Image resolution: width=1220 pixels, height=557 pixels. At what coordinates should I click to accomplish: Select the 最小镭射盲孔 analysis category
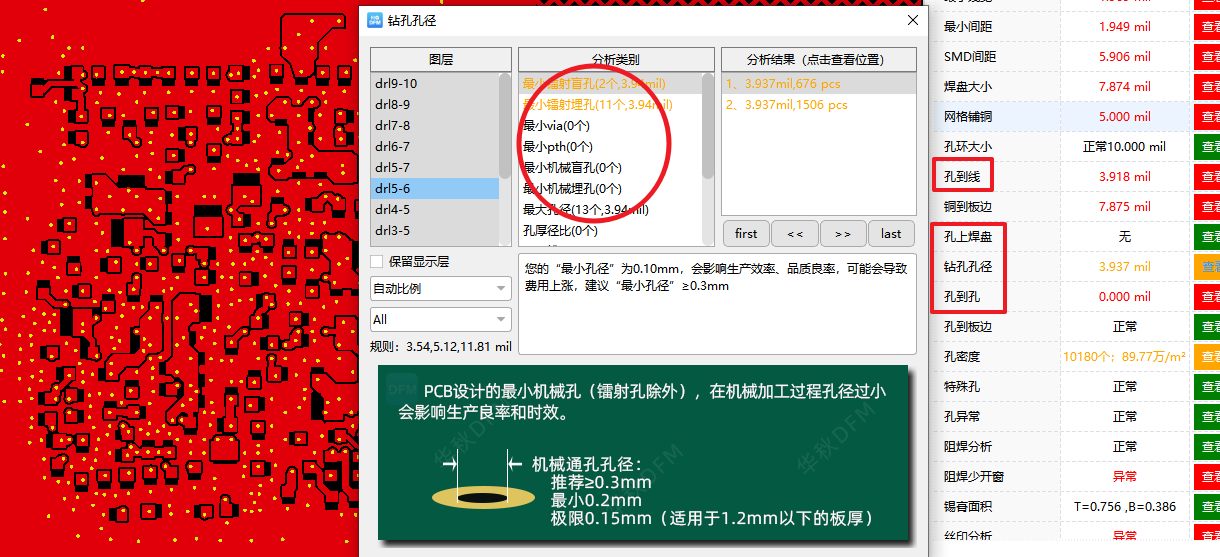(x=610, y=84)
